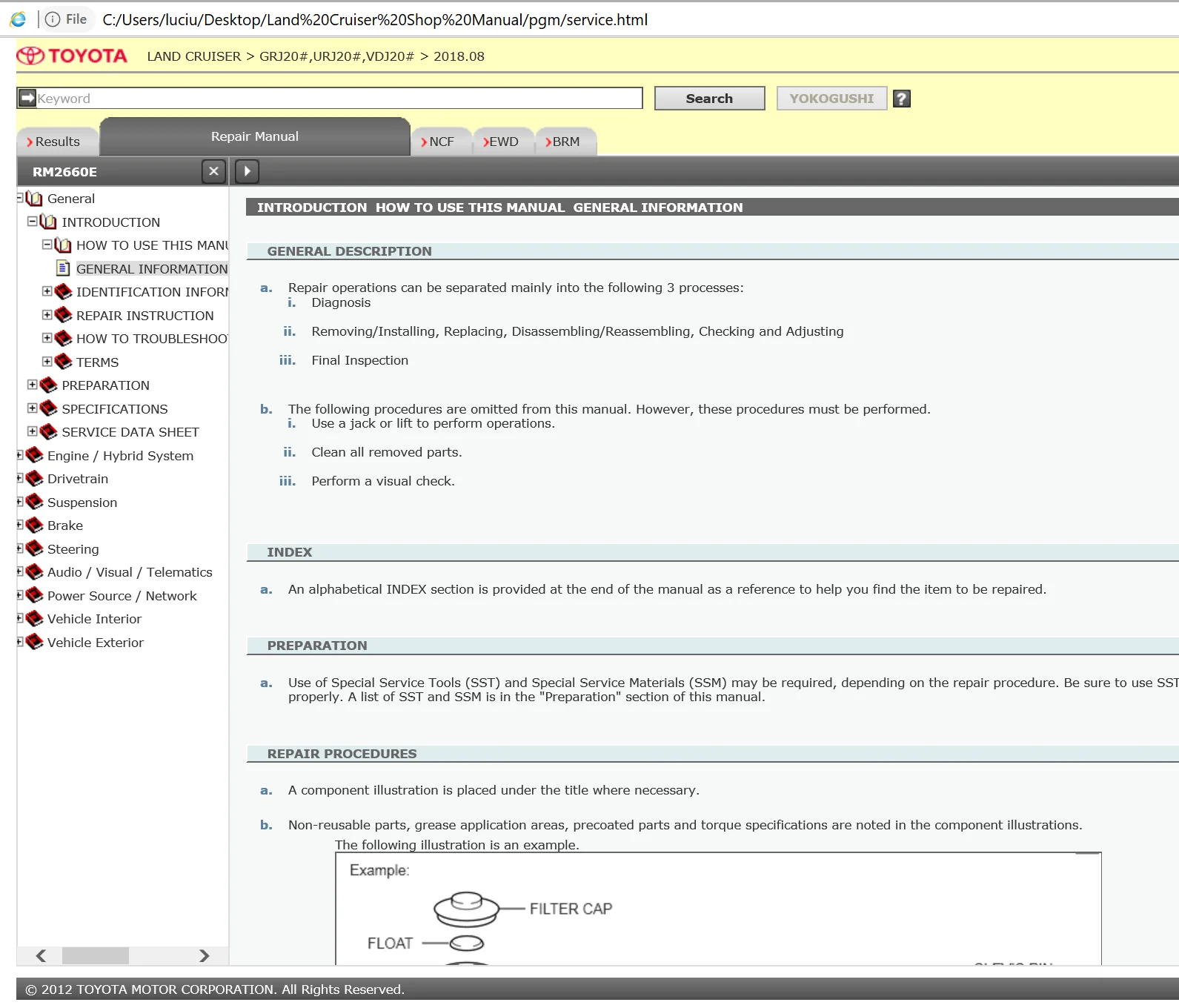Click the help question mark icon
1179x1008 pixels.
901,99
